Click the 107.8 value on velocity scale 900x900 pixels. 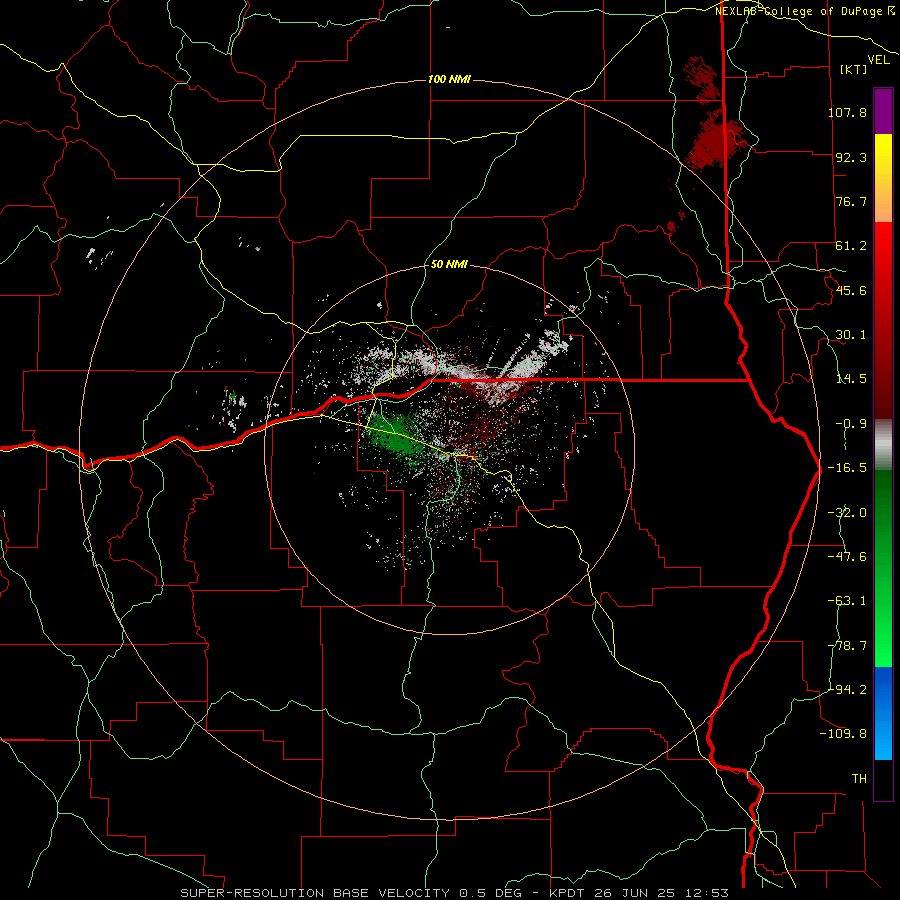(847, 112)
